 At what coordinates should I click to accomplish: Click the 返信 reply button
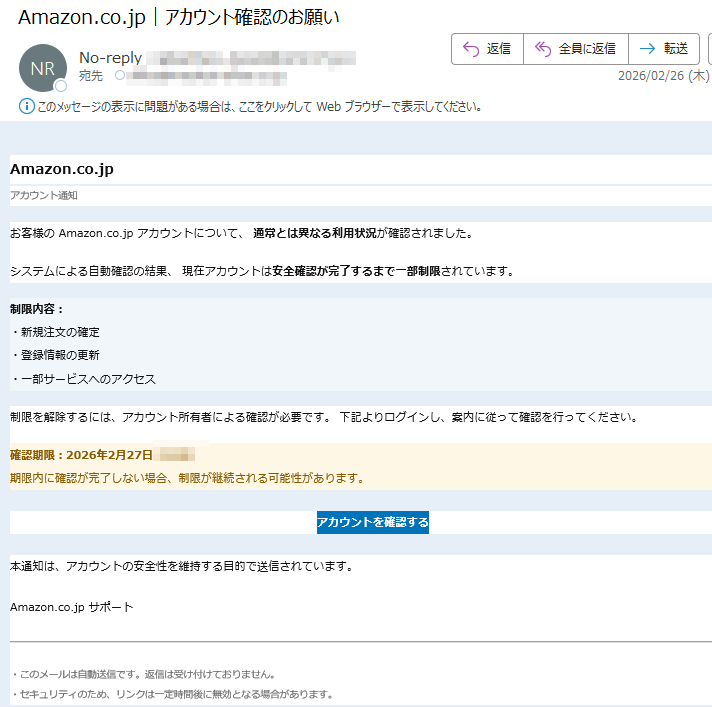pos(487,49)
